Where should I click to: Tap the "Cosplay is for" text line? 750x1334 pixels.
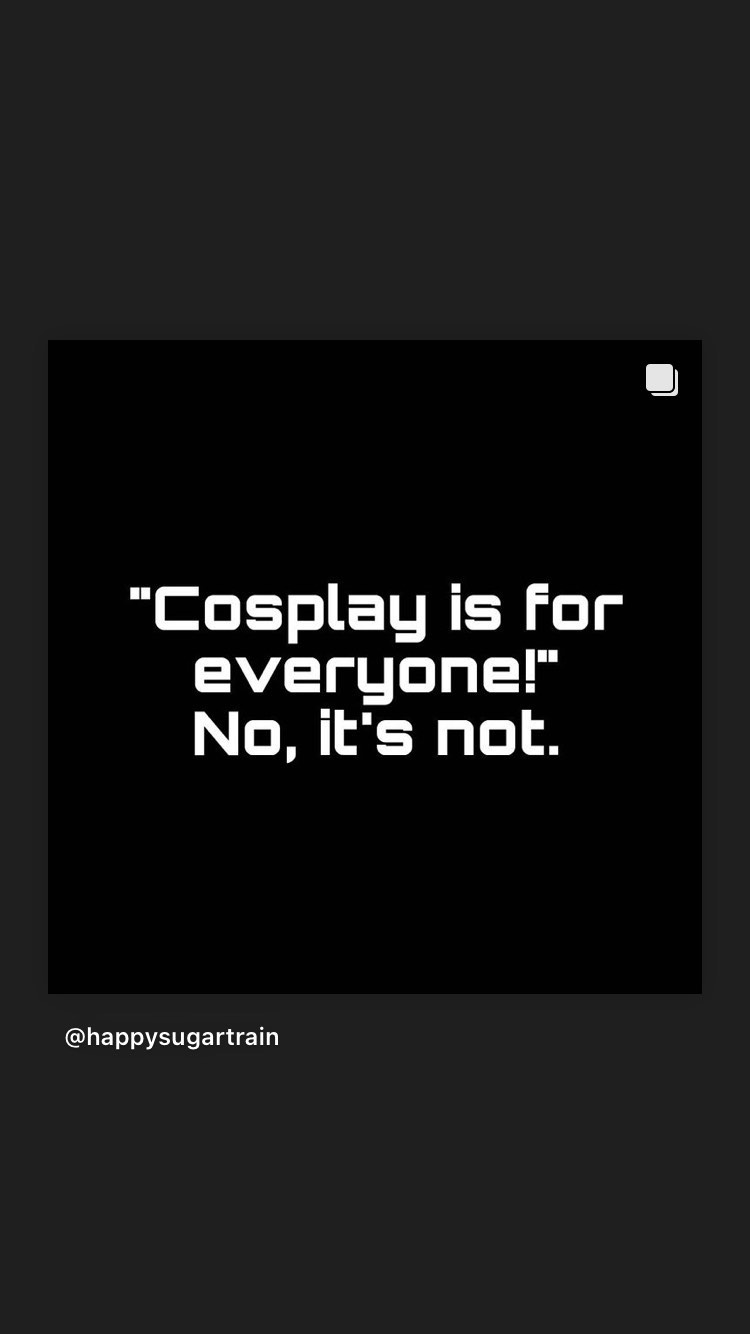click(376, 611)
